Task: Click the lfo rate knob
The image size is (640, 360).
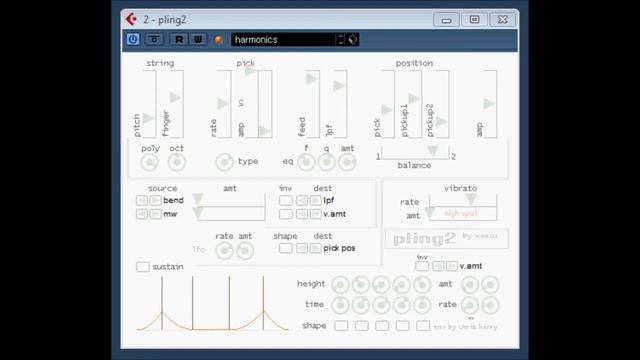Action: (x=224, y=251)
